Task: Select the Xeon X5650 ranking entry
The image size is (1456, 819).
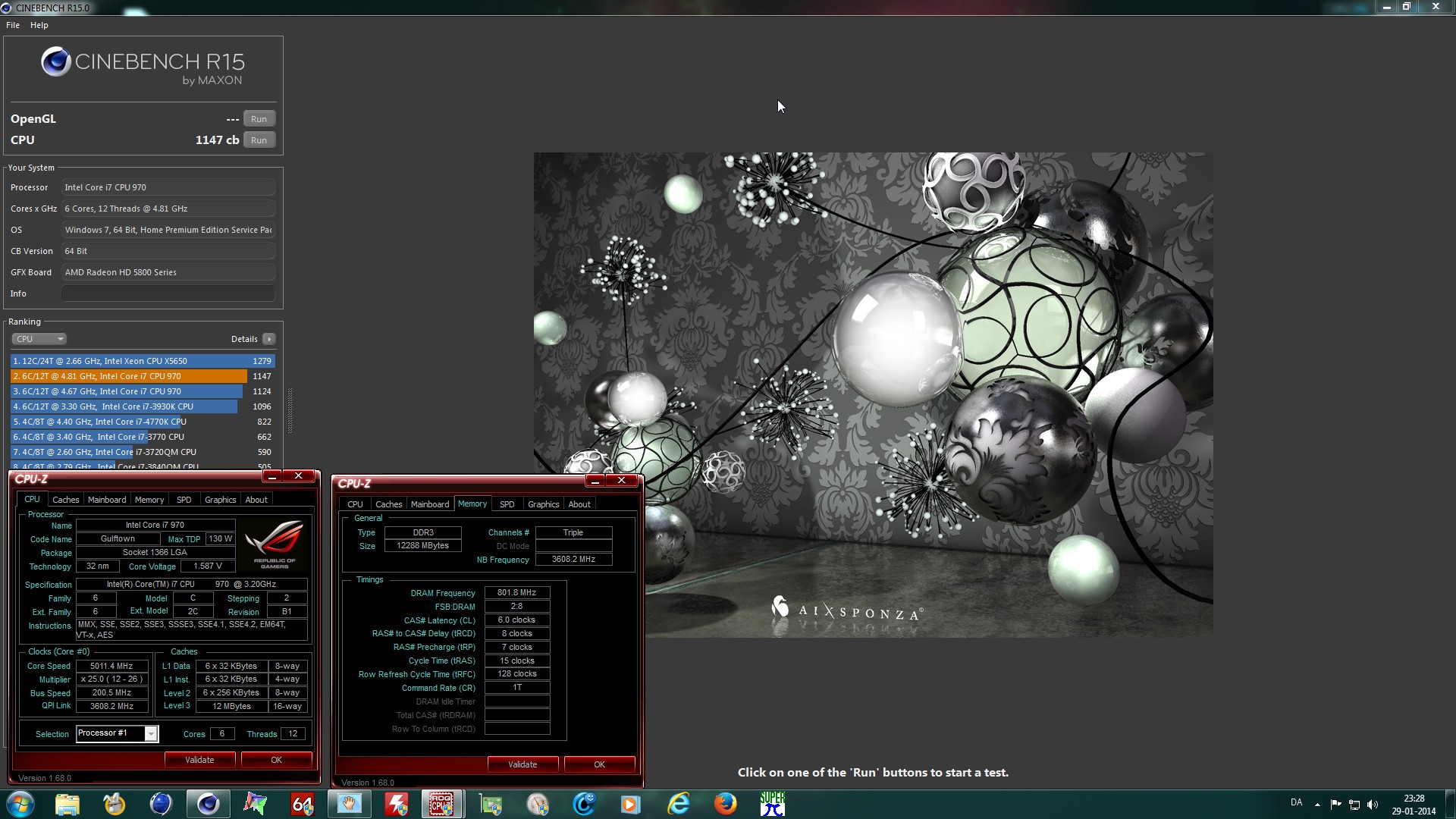Action: (143, 361)
